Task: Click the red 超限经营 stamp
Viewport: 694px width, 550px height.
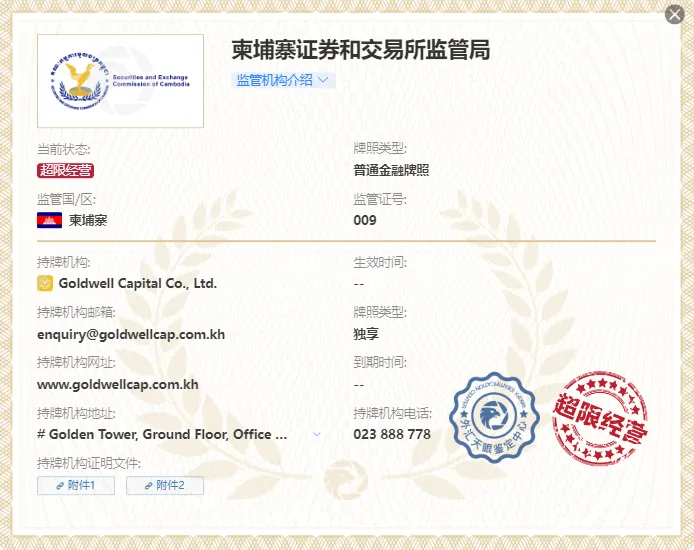Action: [x=600, y=418]
